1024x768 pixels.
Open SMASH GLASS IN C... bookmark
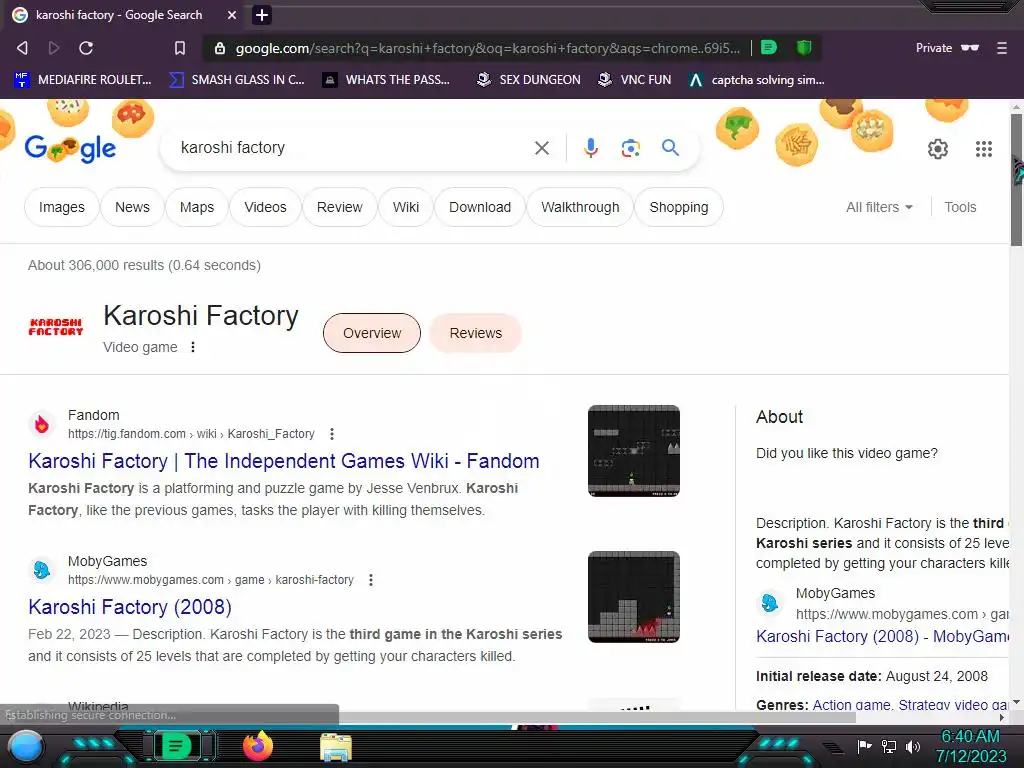237,80
